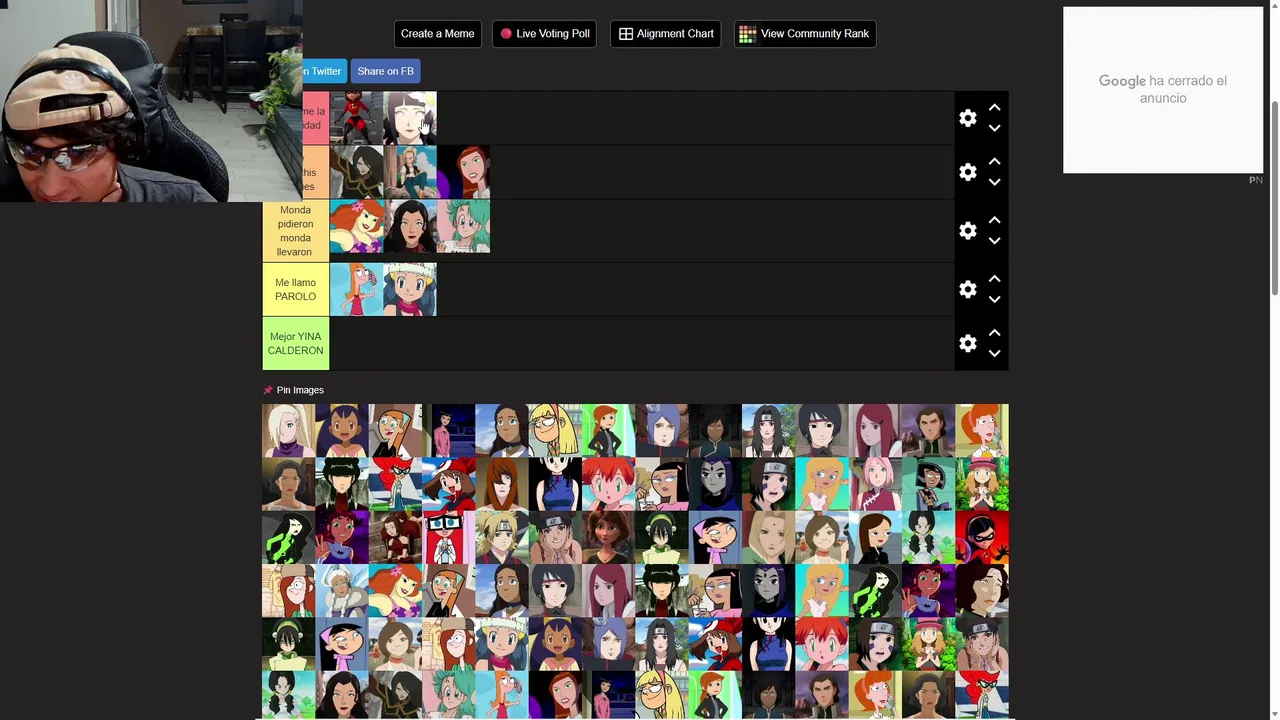The image size is (1280, 720).
Task: Select the Mejor YINA CALDERON tier label
Action: click(x=295, y=343)
